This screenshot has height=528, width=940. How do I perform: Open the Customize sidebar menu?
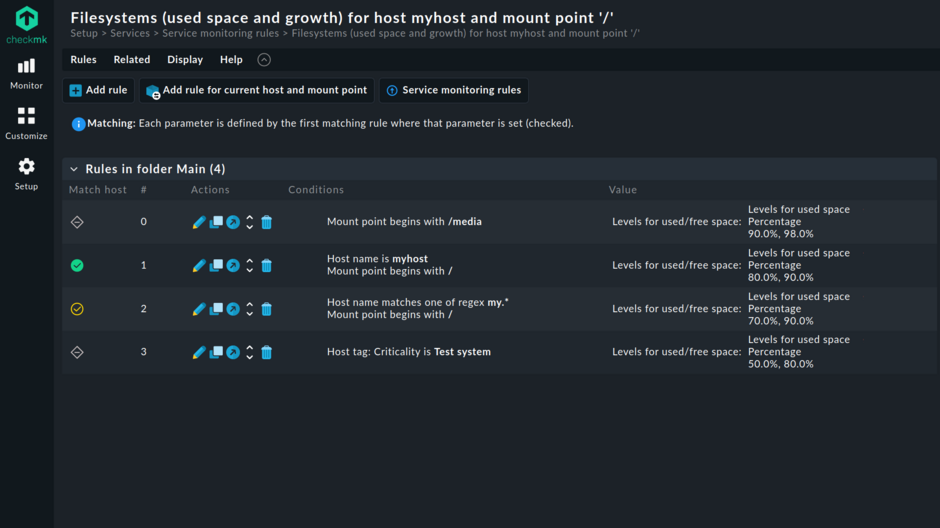point(27,123)
